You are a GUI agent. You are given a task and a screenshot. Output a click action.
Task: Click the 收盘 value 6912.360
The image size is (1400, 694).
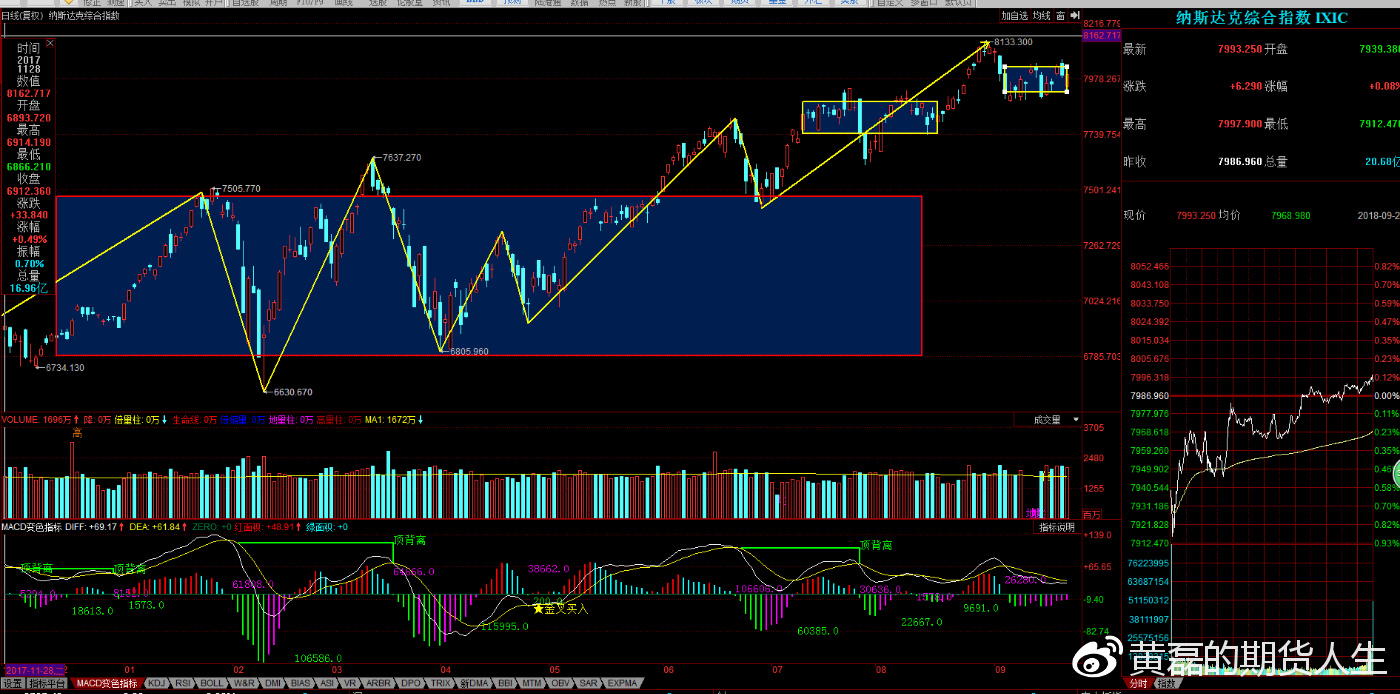point(28,191)
